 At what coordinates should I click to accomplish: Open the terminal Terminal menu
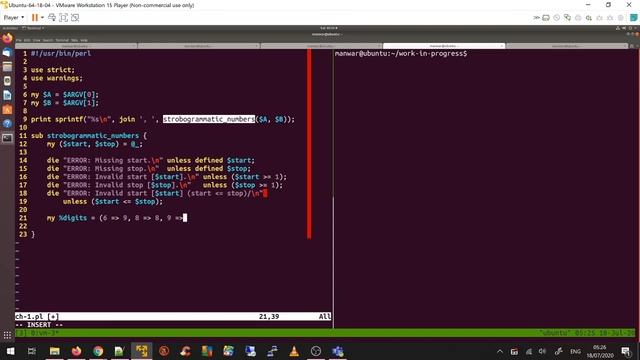click(x=62, y=40)
